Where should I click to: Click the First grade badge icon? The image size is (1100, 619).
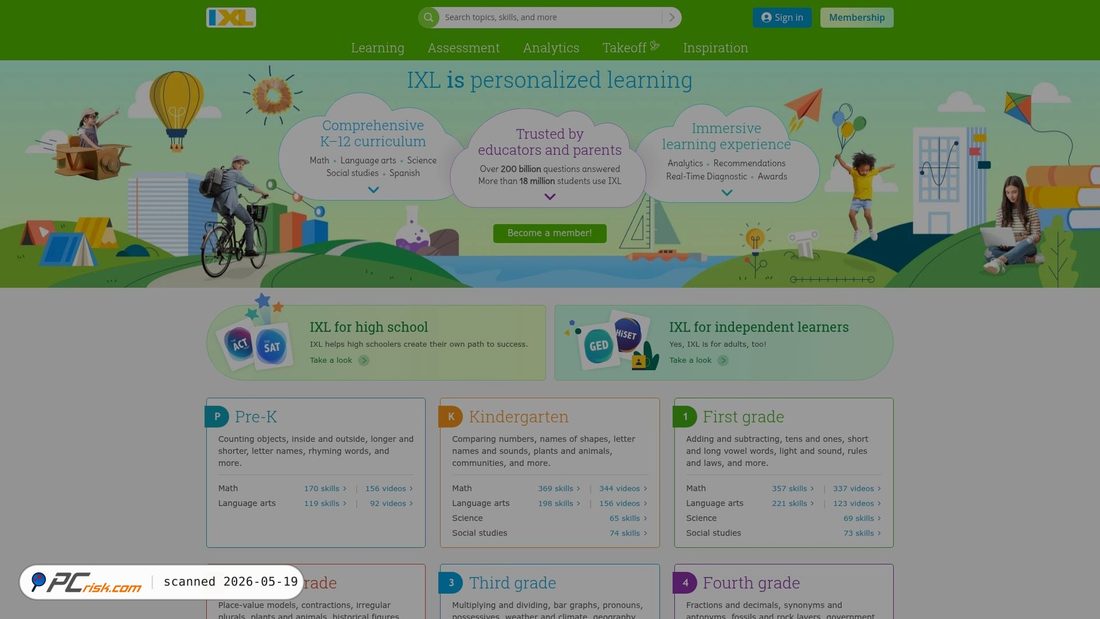click(x=685, y=416)
